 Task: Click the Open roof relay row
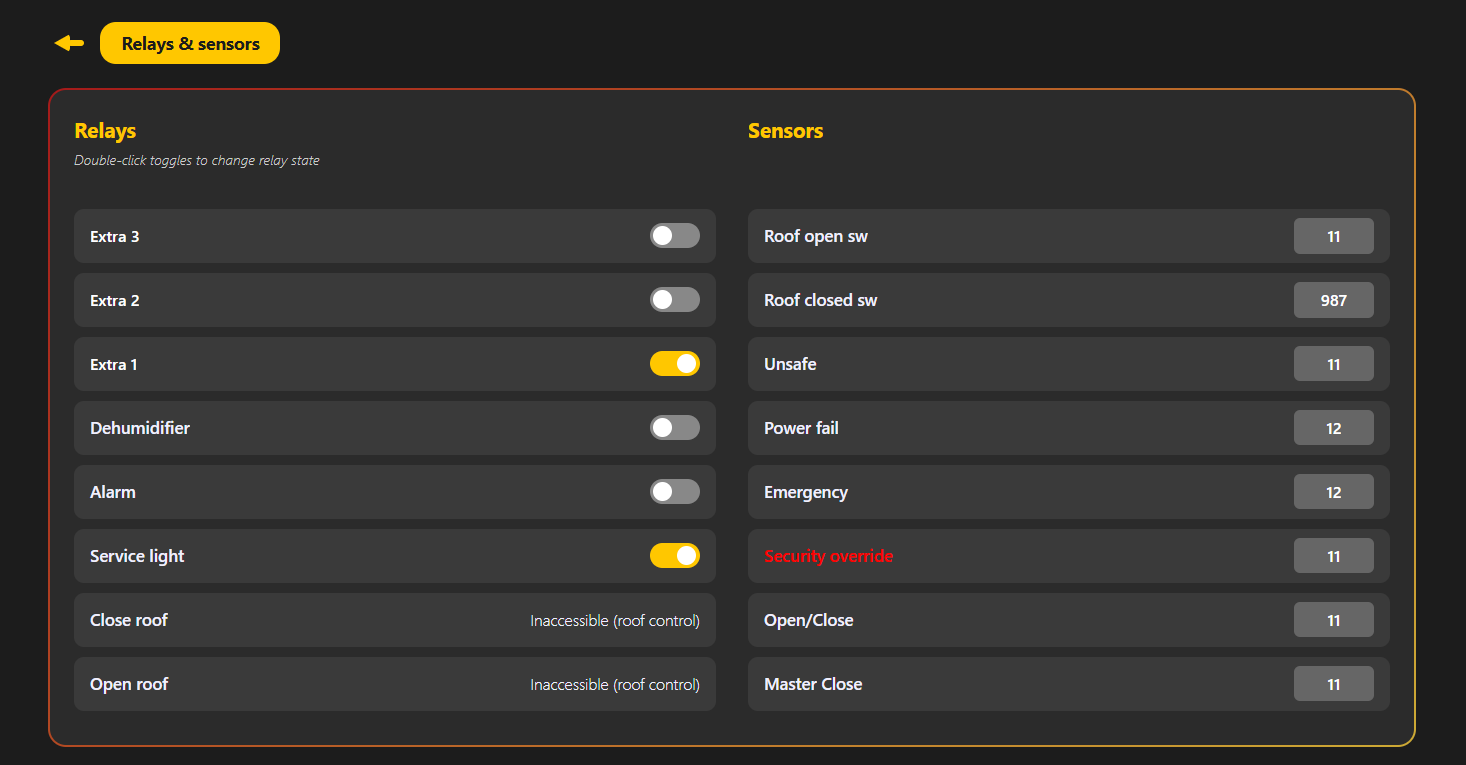click(394, 684)
